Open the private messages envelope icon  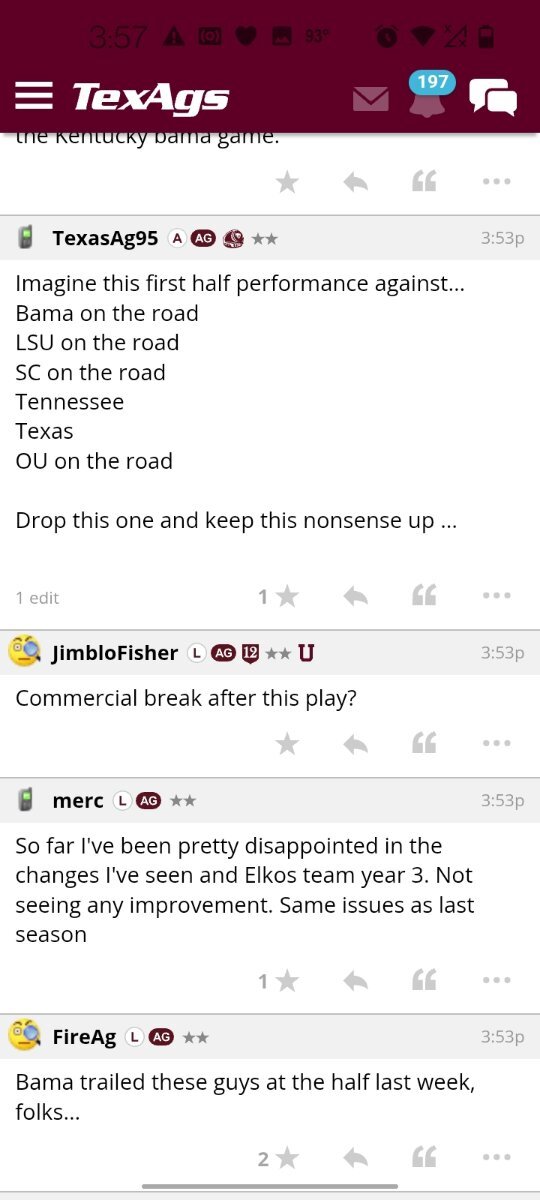(x=371, y=98)
